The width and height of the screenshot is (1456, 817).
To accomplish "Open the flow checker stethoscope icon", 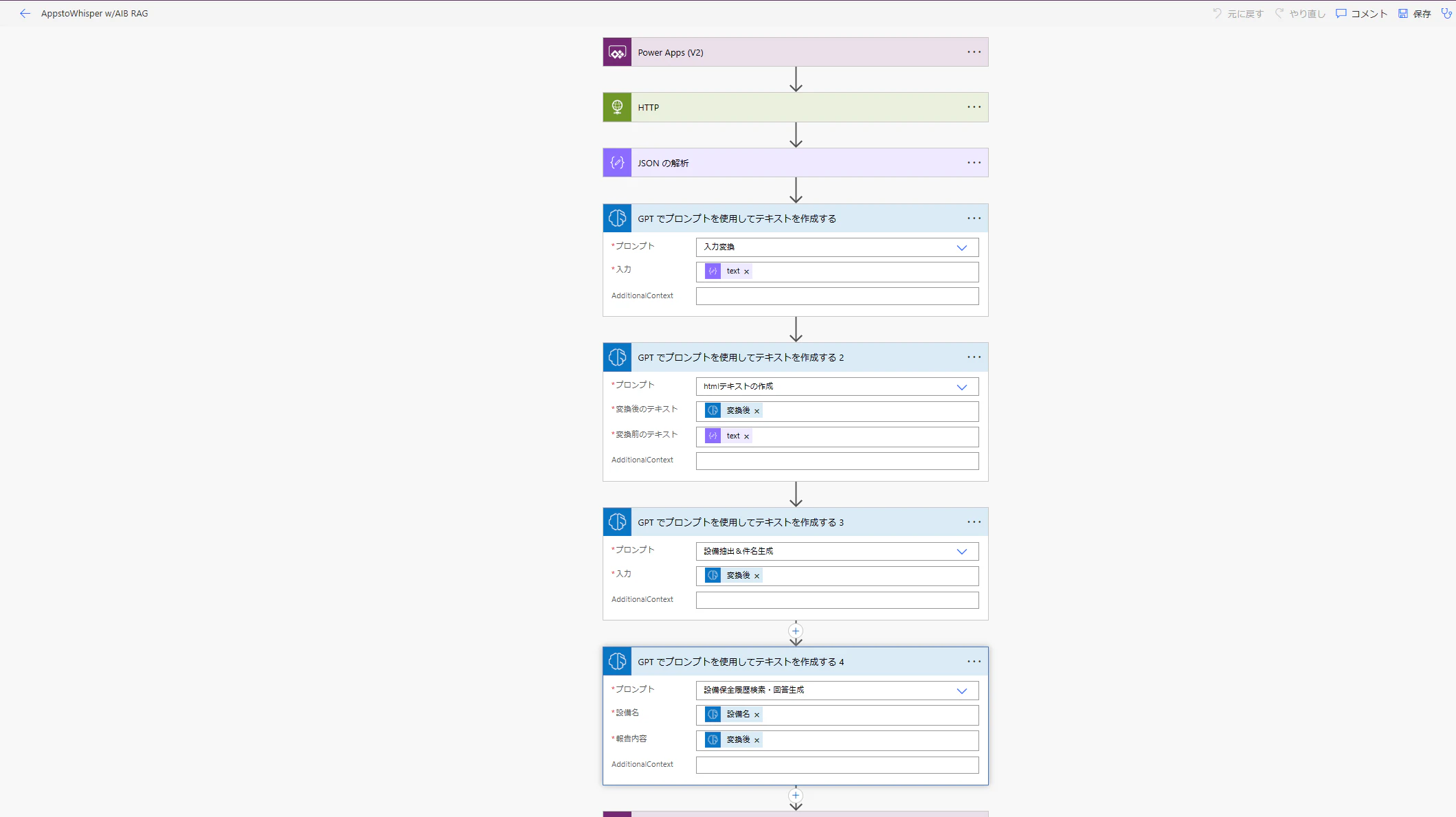I will tap(1446, 14).
